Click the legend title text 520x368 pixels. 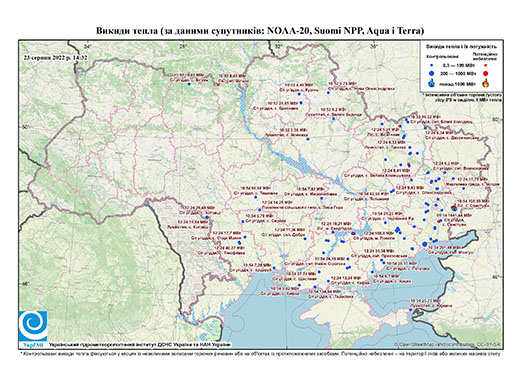[462, 47]
